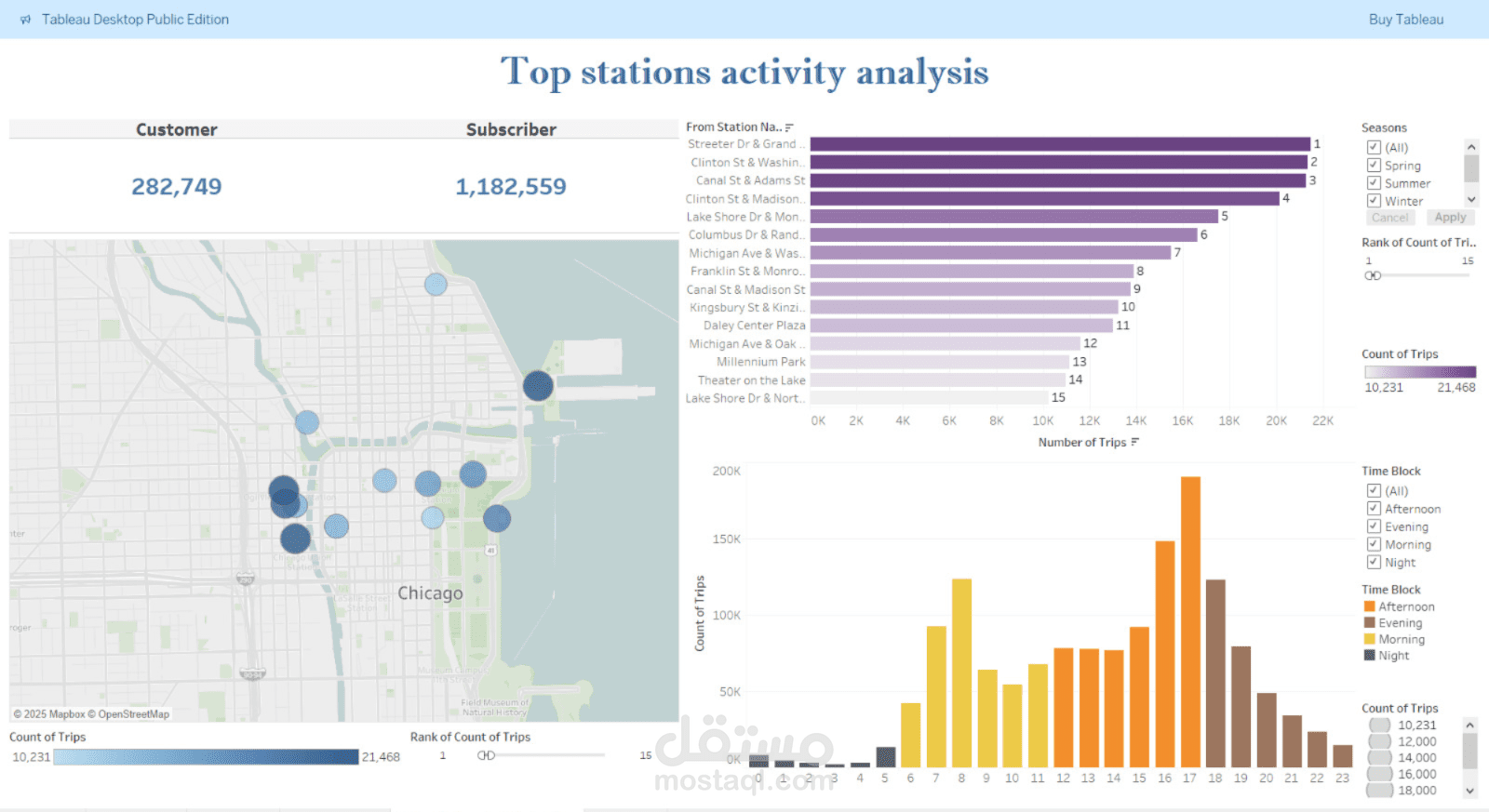Image resolution: width=1489 pixels, height=812 pixels.
Task: Select the Clinton St & Washington bar ranked 2
Action: (x=1059, y=162)
